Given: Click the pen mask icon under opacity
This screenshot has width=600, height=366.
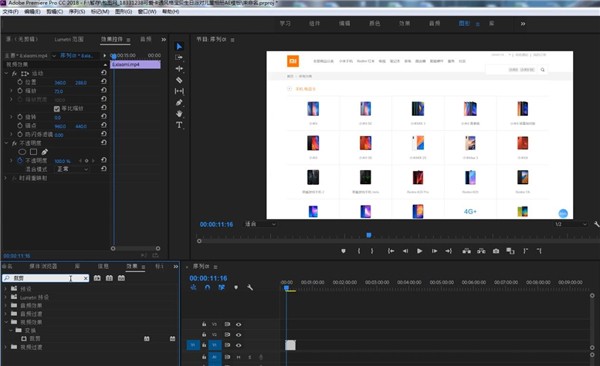Looking at the screenshot, I should pos(44,152).
